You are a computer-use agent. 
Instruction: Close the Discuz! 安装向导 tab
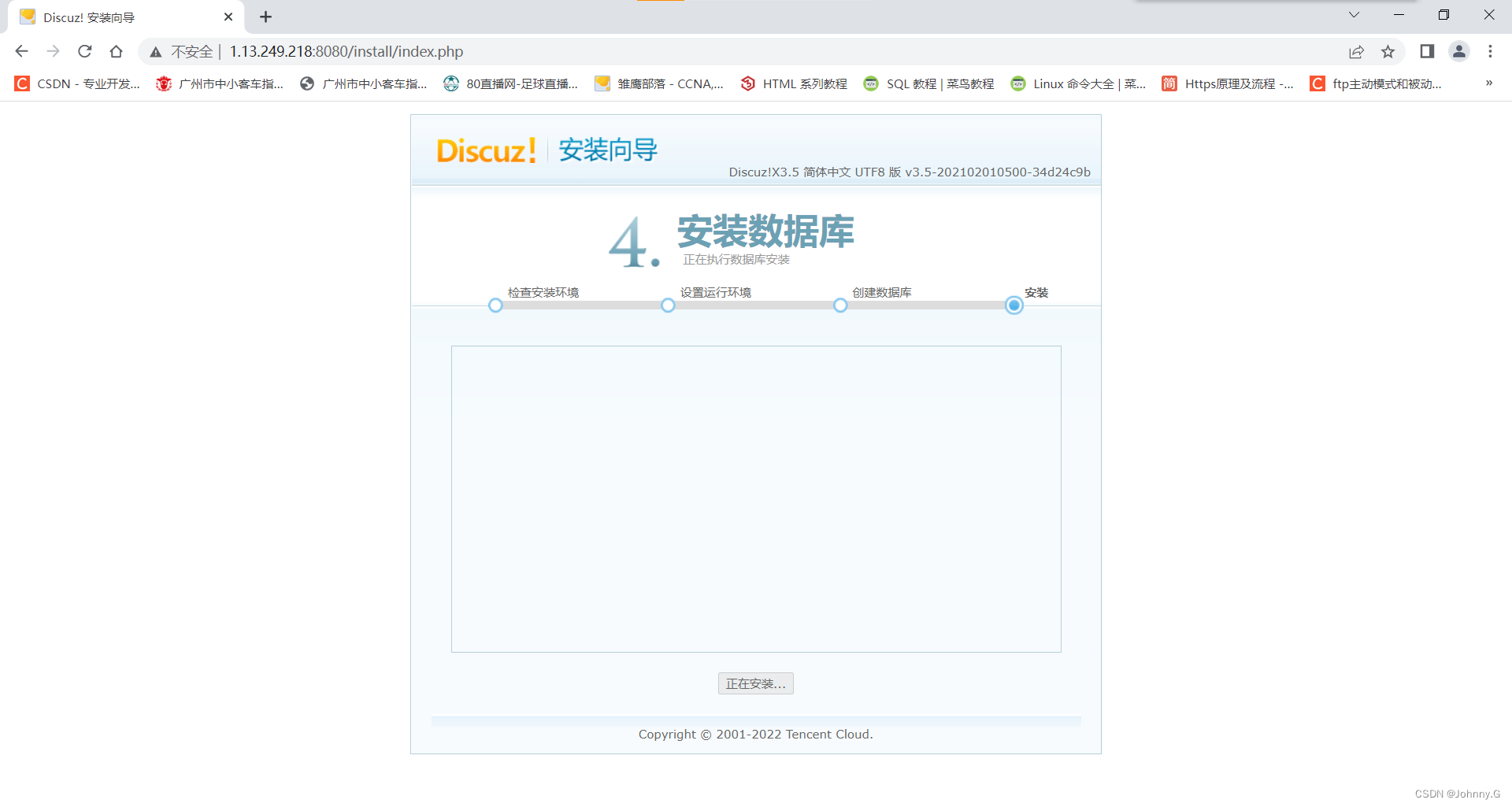coord(228,17)
